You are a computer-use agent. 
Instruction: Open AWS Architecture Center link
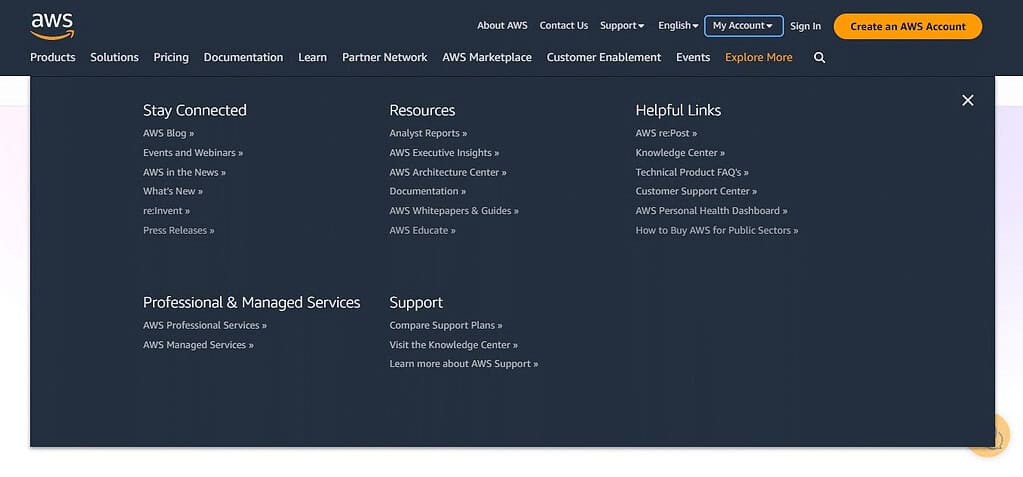point(448,172)
